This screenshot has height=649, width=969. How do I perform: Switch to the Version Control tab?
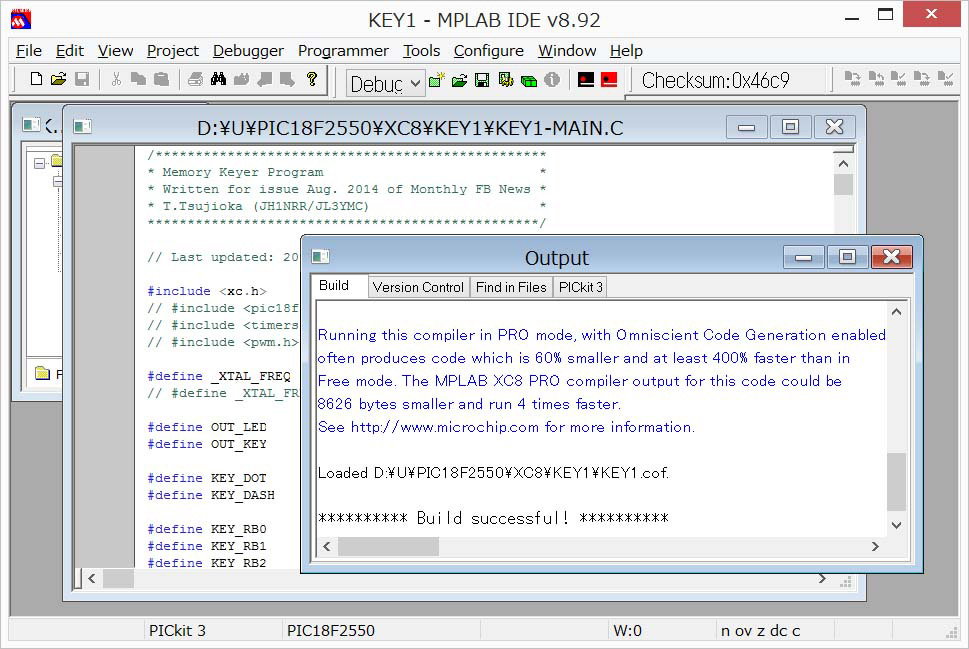(x=418, y=287)
